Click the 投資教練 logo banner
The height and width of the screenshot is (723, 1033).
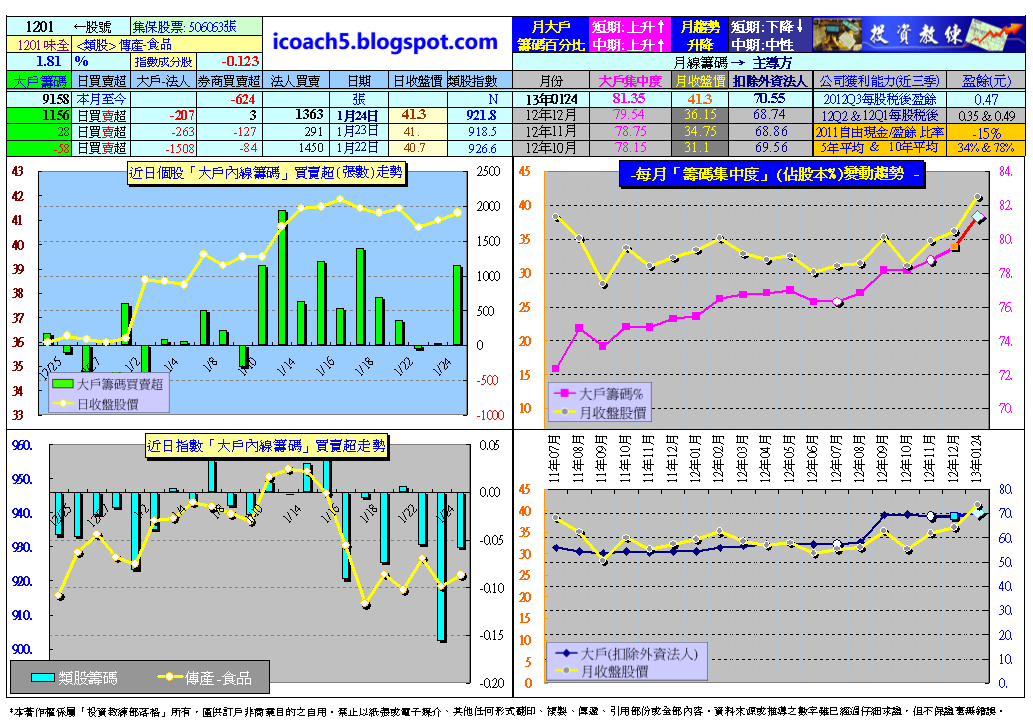click(919, 34)
